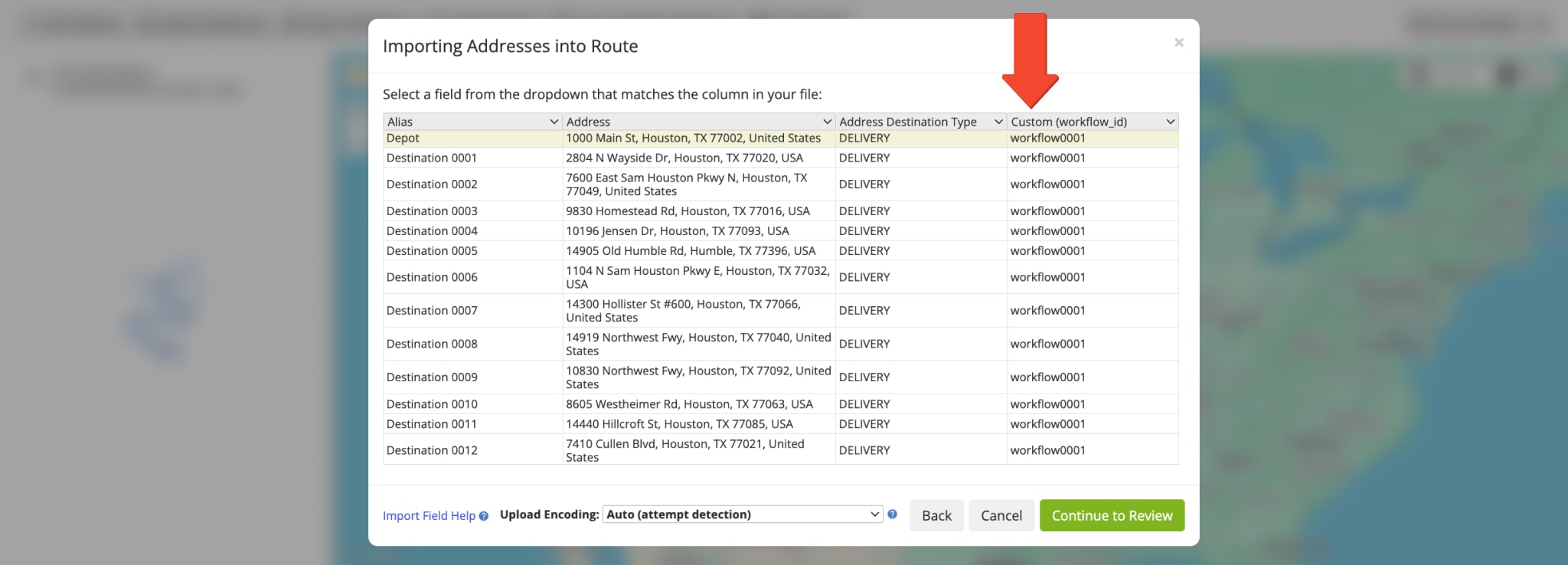
Task: Click the help icon beside Upload Encoding dropdown
Action: coord(892,514)
